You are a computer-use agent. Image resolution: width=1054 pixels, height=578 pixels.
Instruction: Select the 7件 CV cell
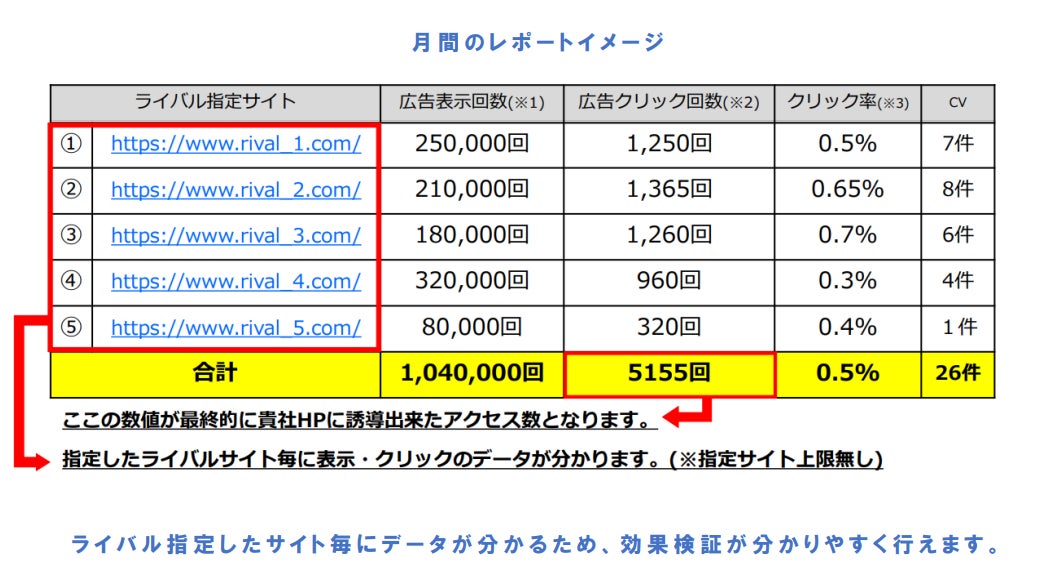(958, 144)
